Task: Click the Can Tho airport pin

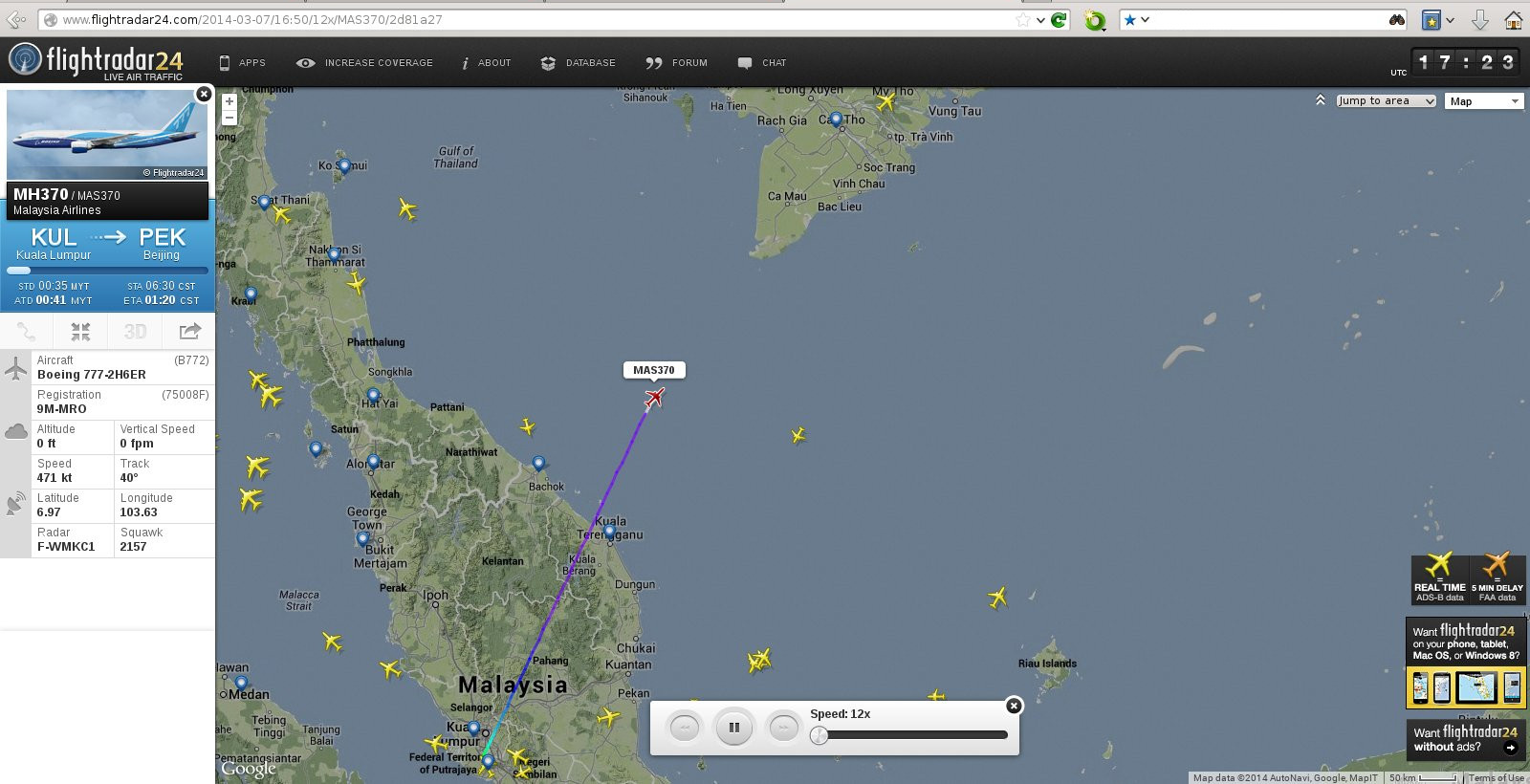Action: click(836, 120)
